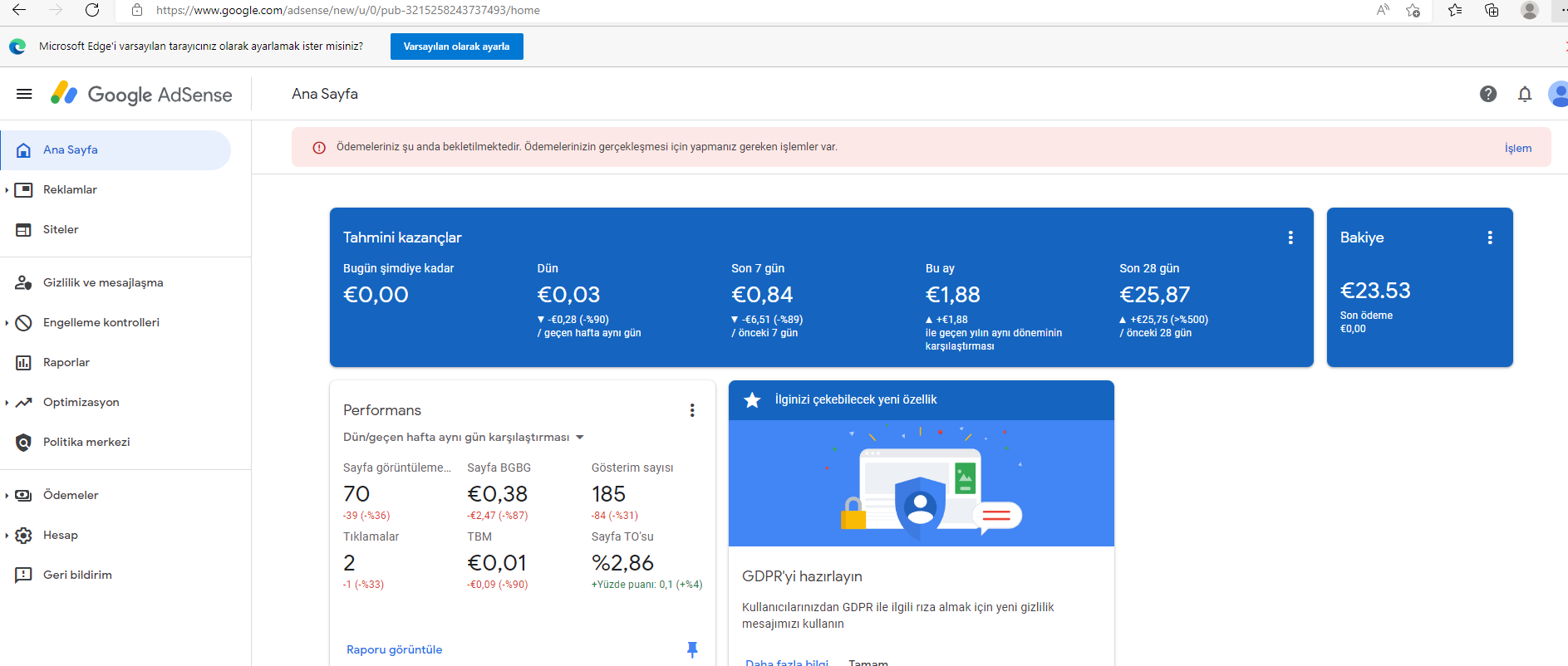Click Varsayılan olarak ayarla button
1568x666 pixels.
(457, 47)
